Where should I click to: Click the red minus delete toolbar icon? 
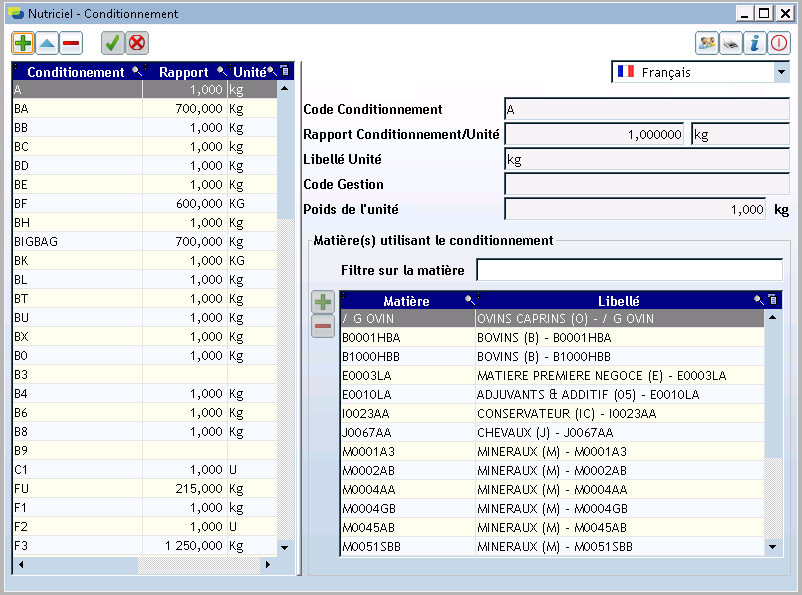[x=71, y=43]
